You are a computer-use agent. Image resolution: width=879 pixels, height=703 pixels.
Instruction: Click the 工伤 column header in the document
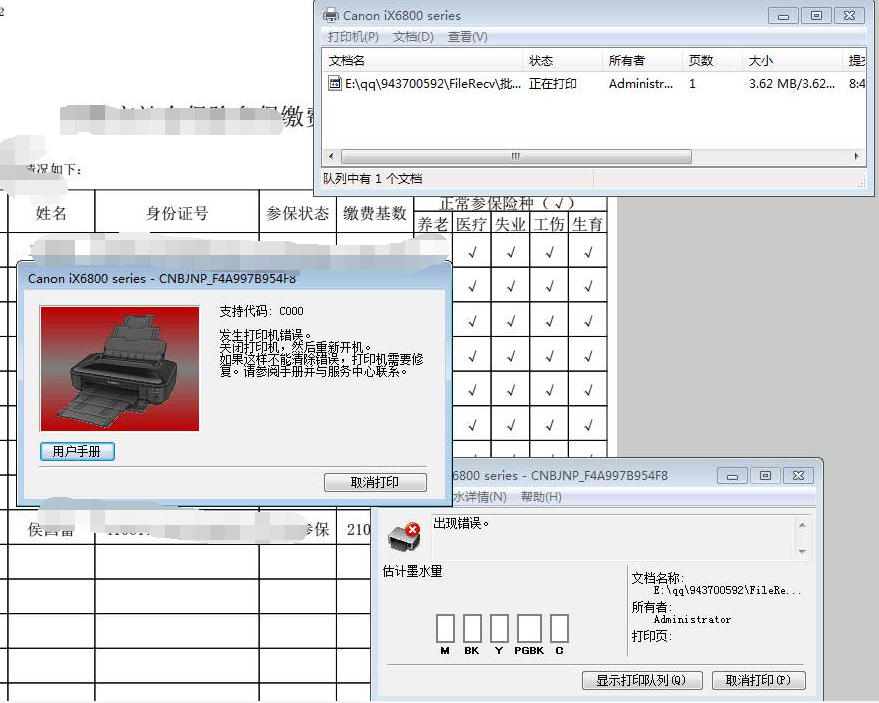[549, 224]
